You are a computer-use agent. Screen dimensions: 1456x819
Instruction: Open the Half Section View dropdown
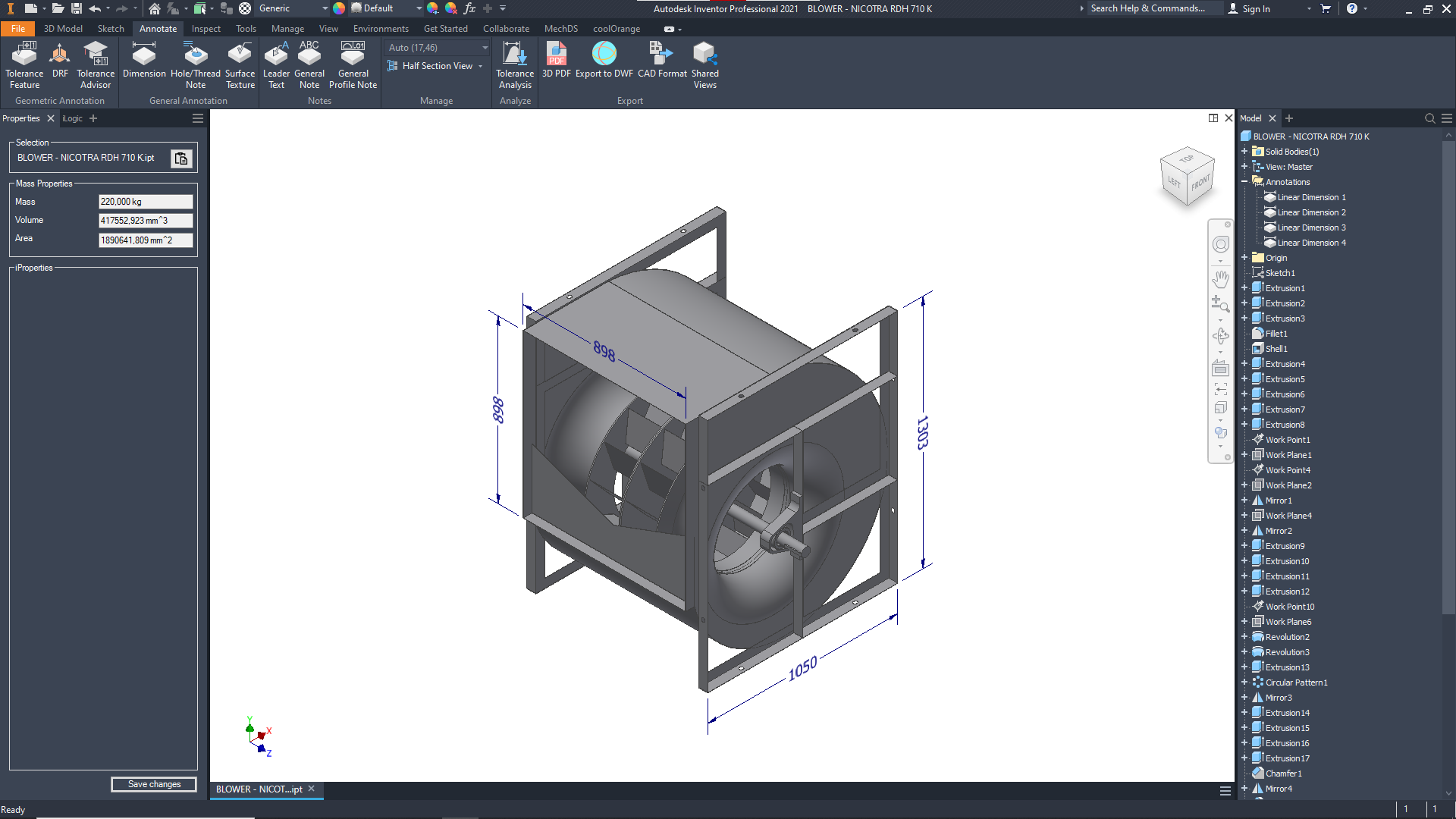coord(481,66)
